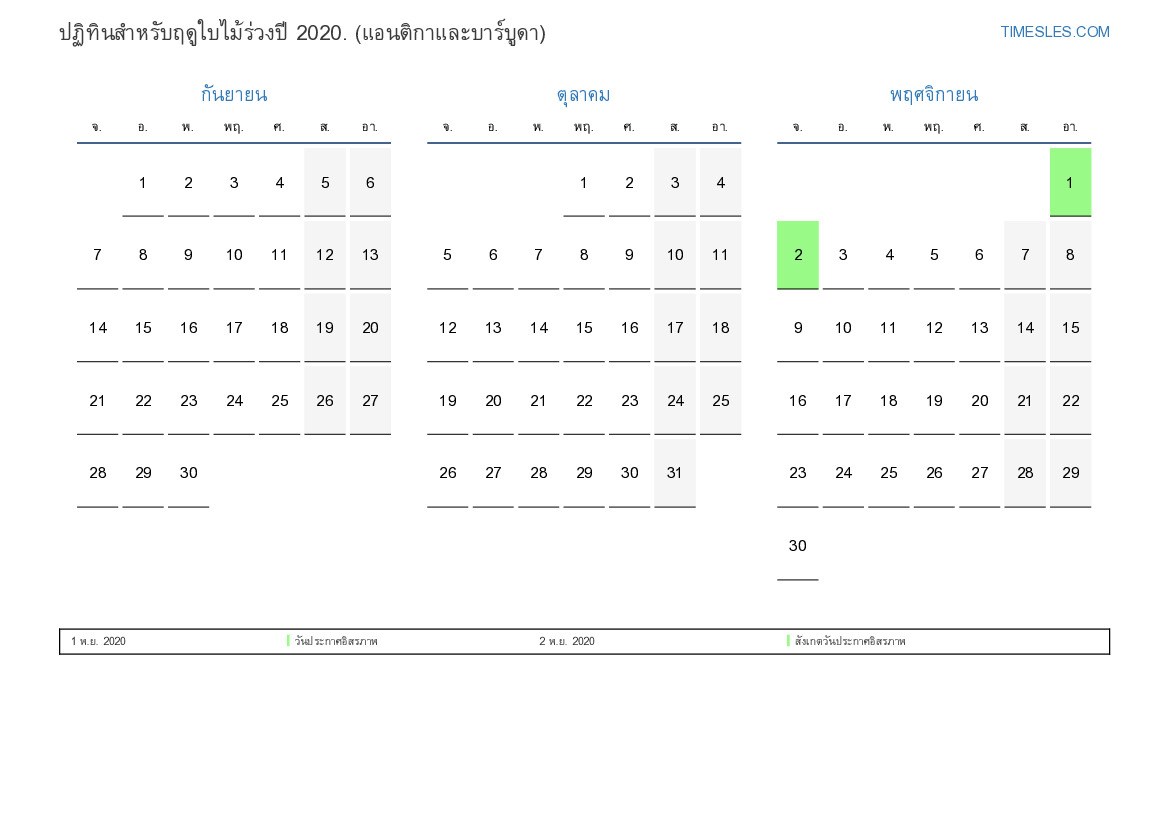This screenshot has height=827, width=1169.
Task: Click October 31 in the calendar
Action: 675,473
